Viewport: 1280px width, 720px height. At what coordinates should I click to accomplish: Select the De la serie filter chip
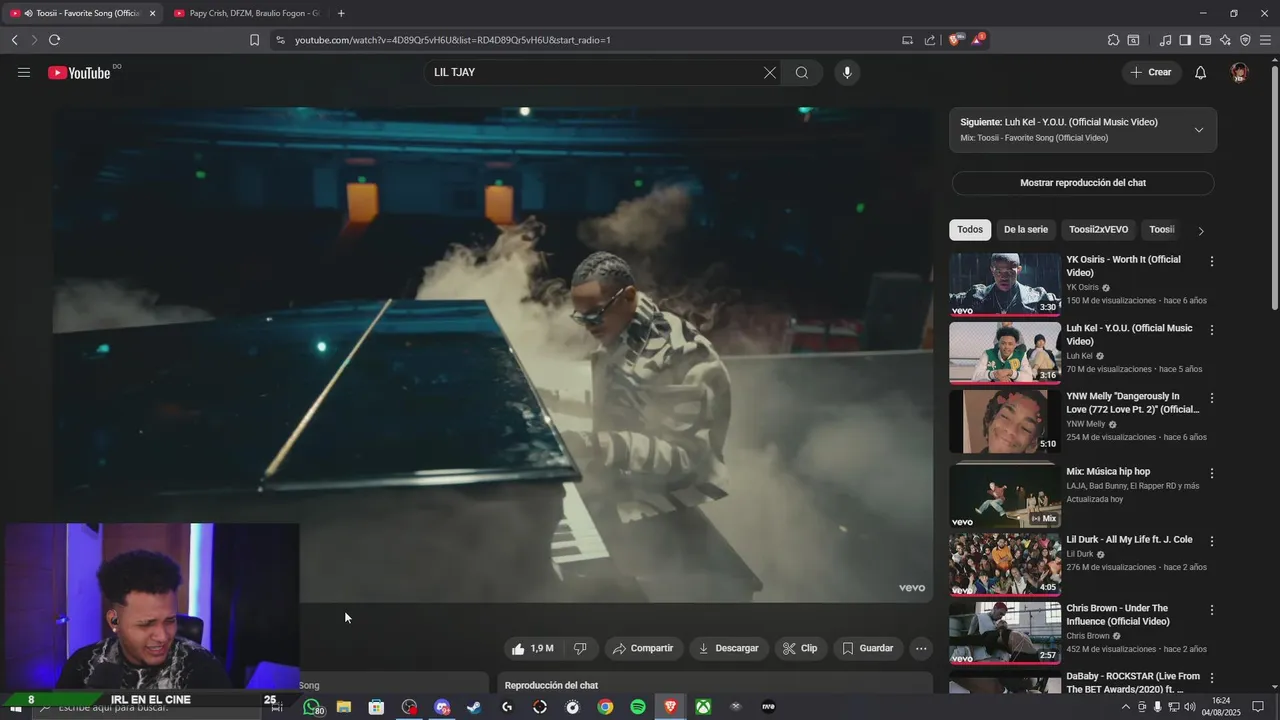coord(1026,230)
